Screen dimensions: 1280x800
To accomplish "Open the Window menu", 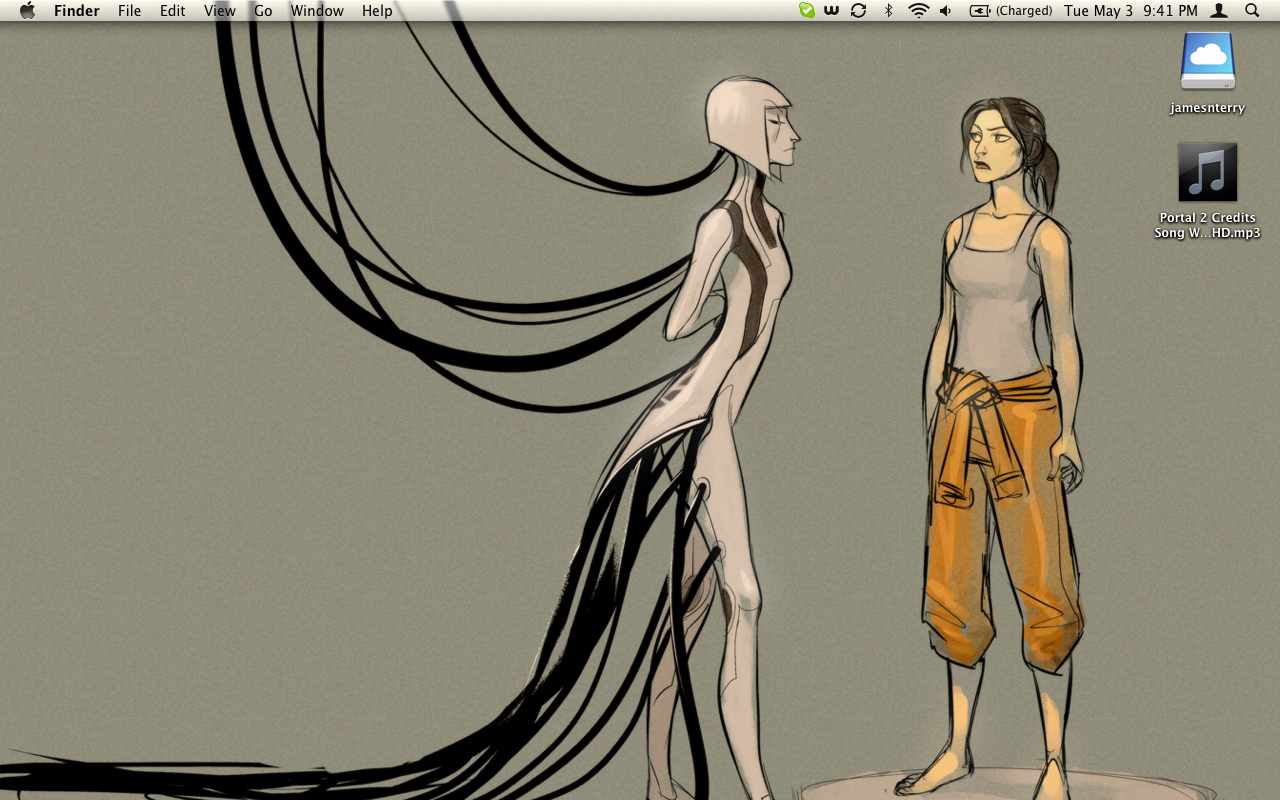I will click(x=317, y=11).
